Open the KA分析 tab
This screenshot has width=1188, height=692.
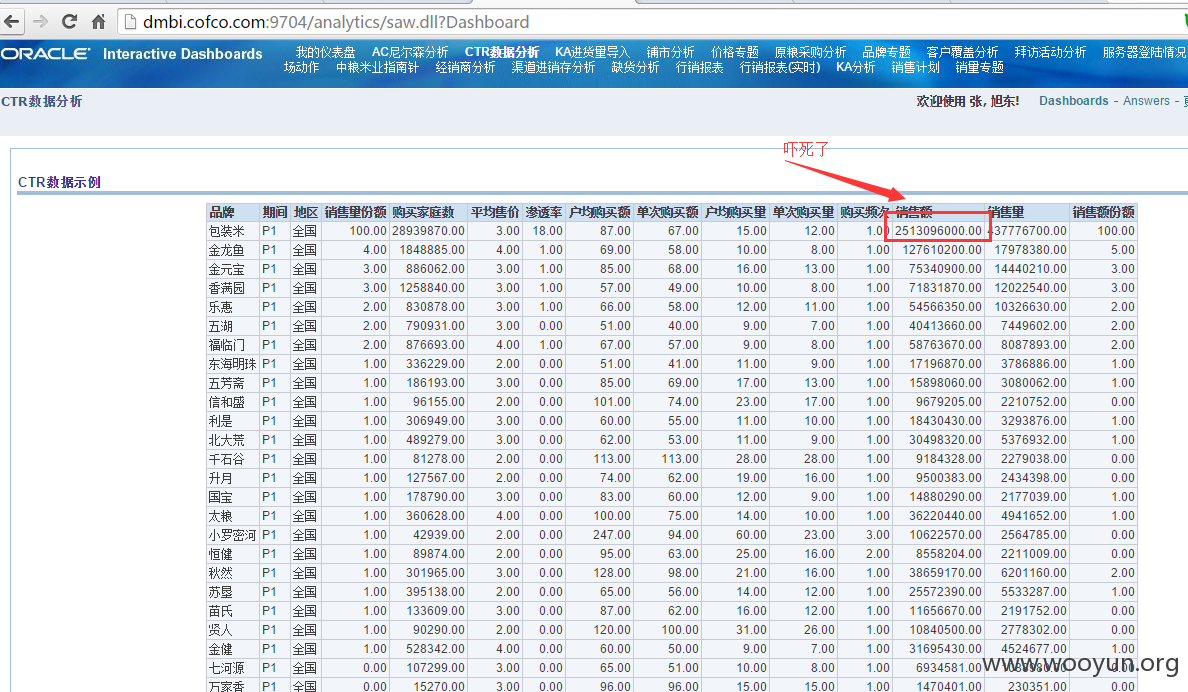click(x=855, y=67)
